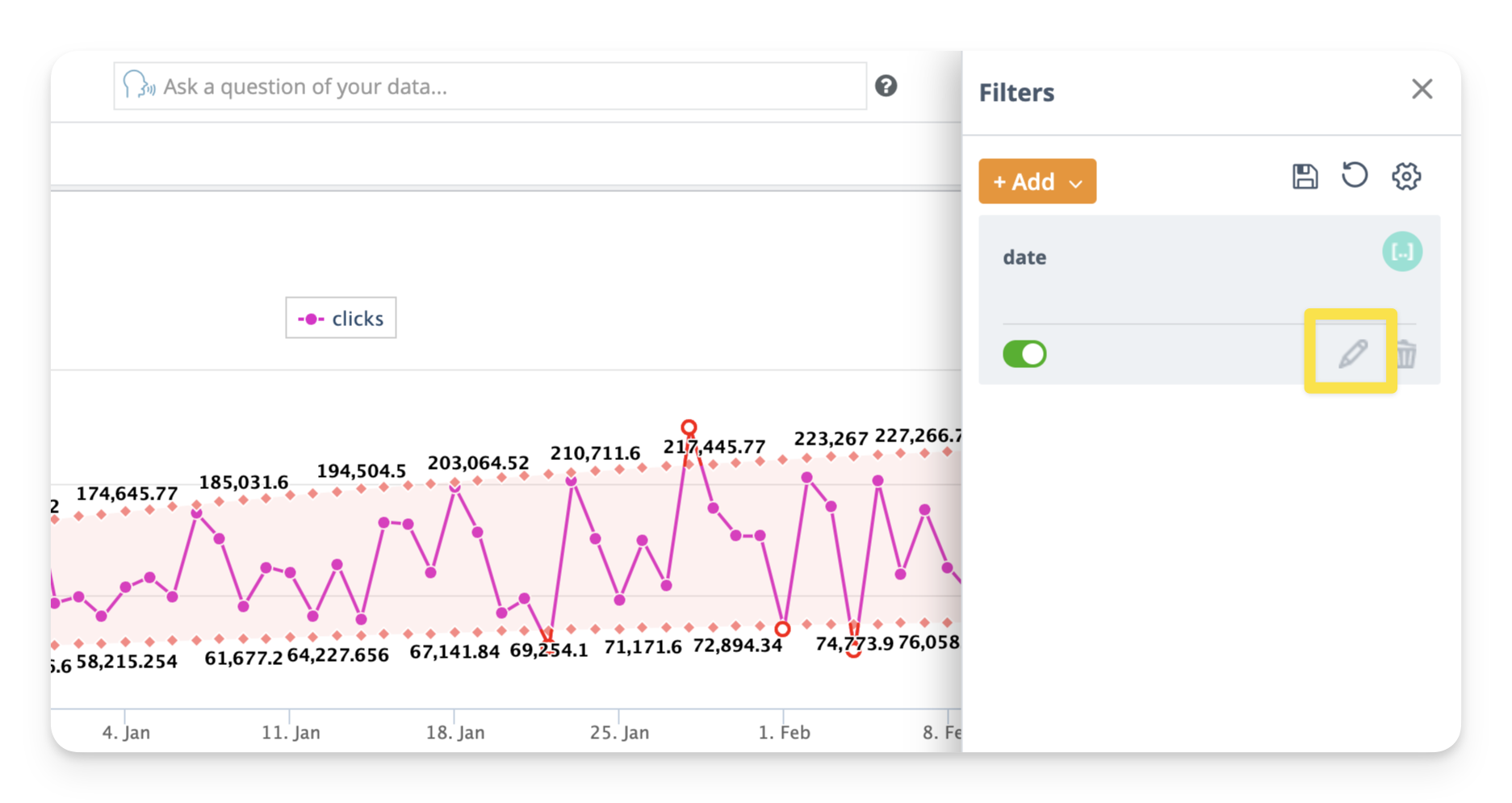The height and width of the screenshot is (803, 1512).
Task: Select the red anomaly marker above 1. Feb
Action: (x=782, y=629)
